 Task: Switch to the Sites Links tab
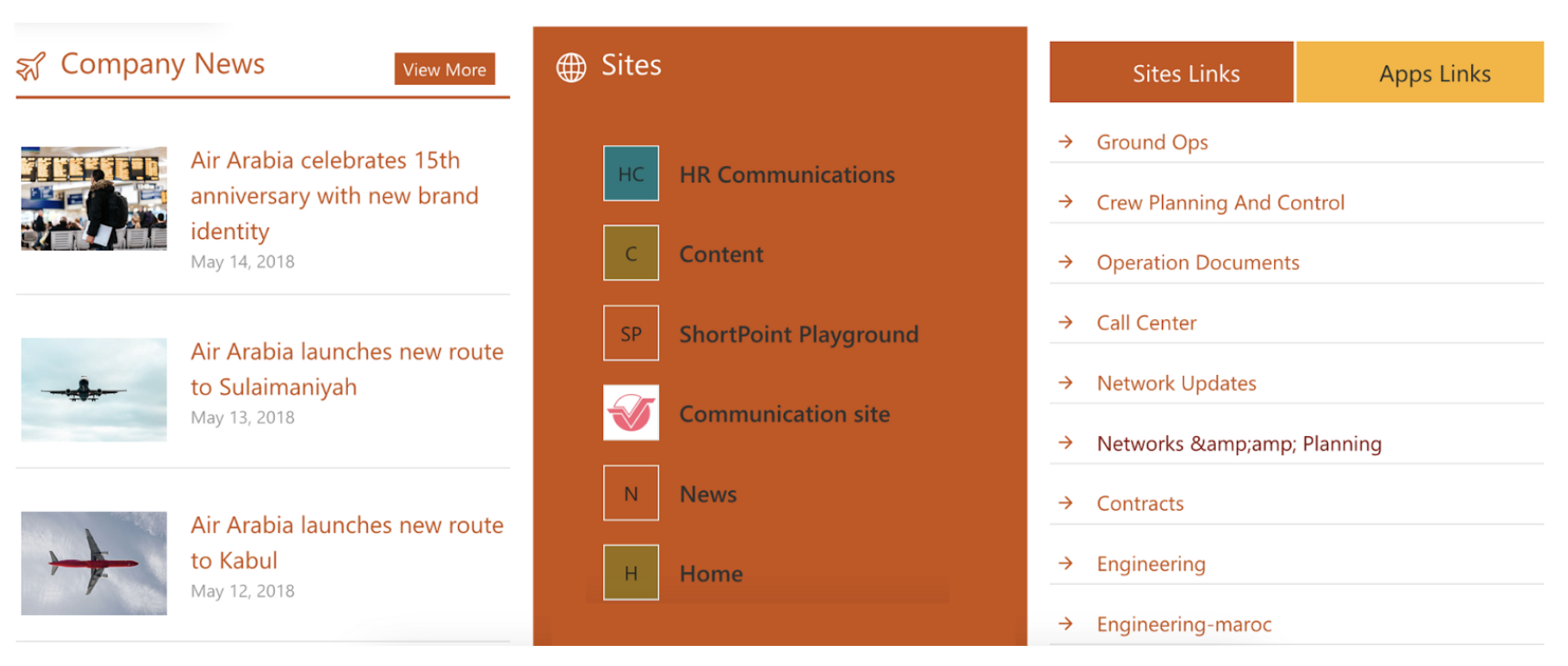pyautogui.click(x=1171, y=72)
